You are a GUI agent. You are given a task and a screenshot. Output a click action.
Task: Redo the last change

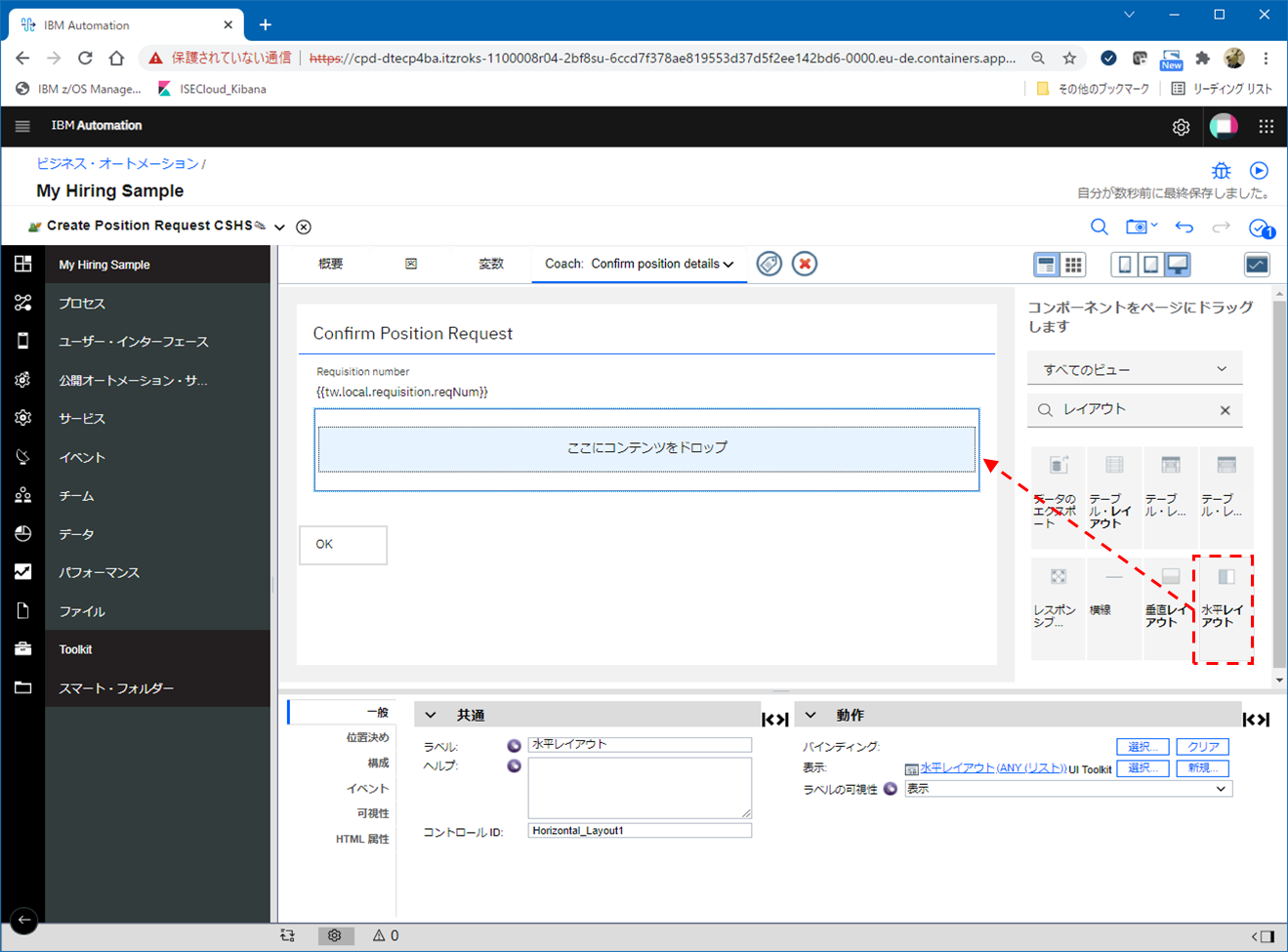[1221, 227]
